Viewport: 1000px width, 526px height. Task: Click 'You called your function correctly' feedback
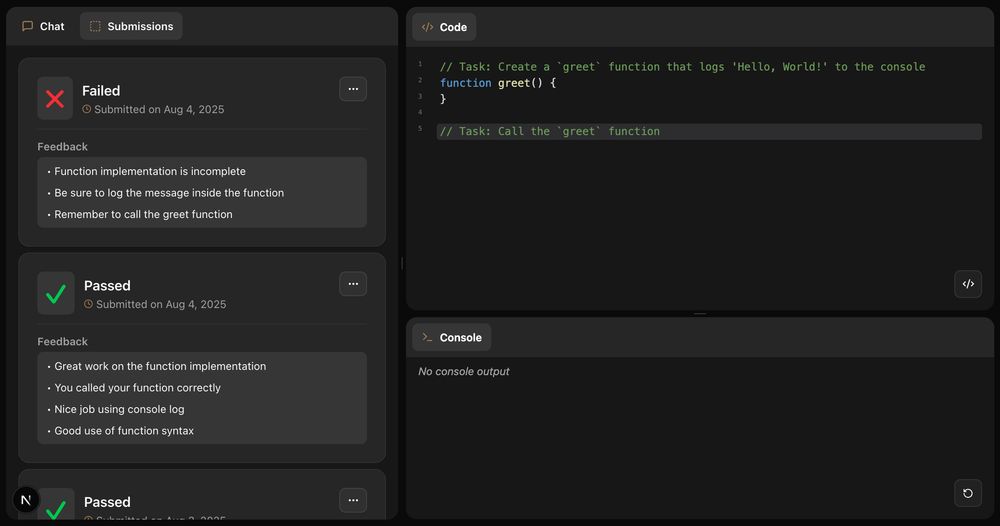tap(137, 388)
